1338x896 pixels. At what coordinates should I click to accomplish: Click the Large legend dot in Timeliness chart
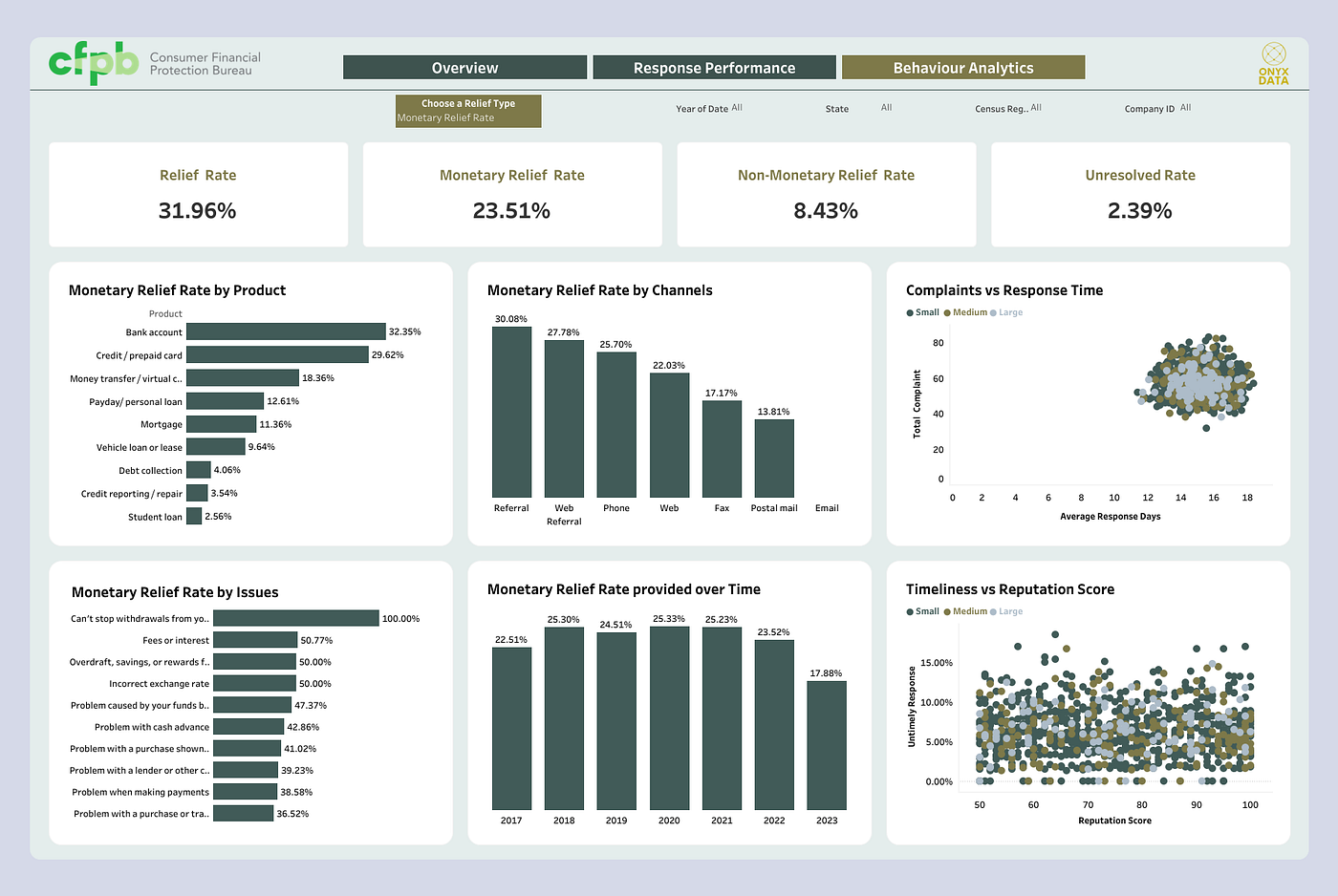pos(993,612)
